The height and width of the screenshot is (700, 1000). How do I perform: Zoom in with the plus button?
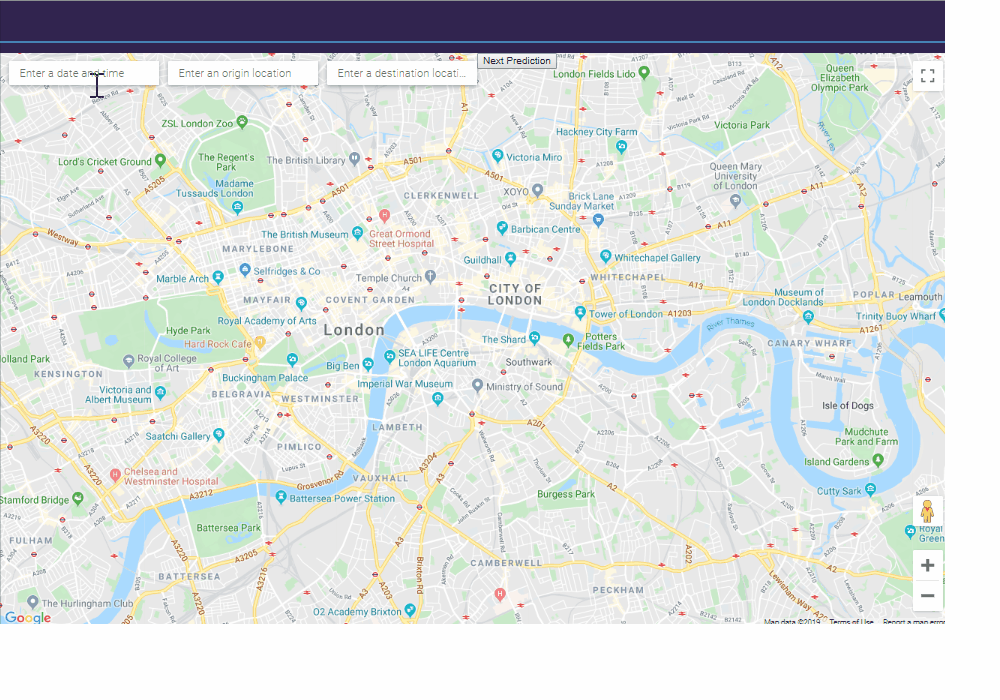(928, 565)
